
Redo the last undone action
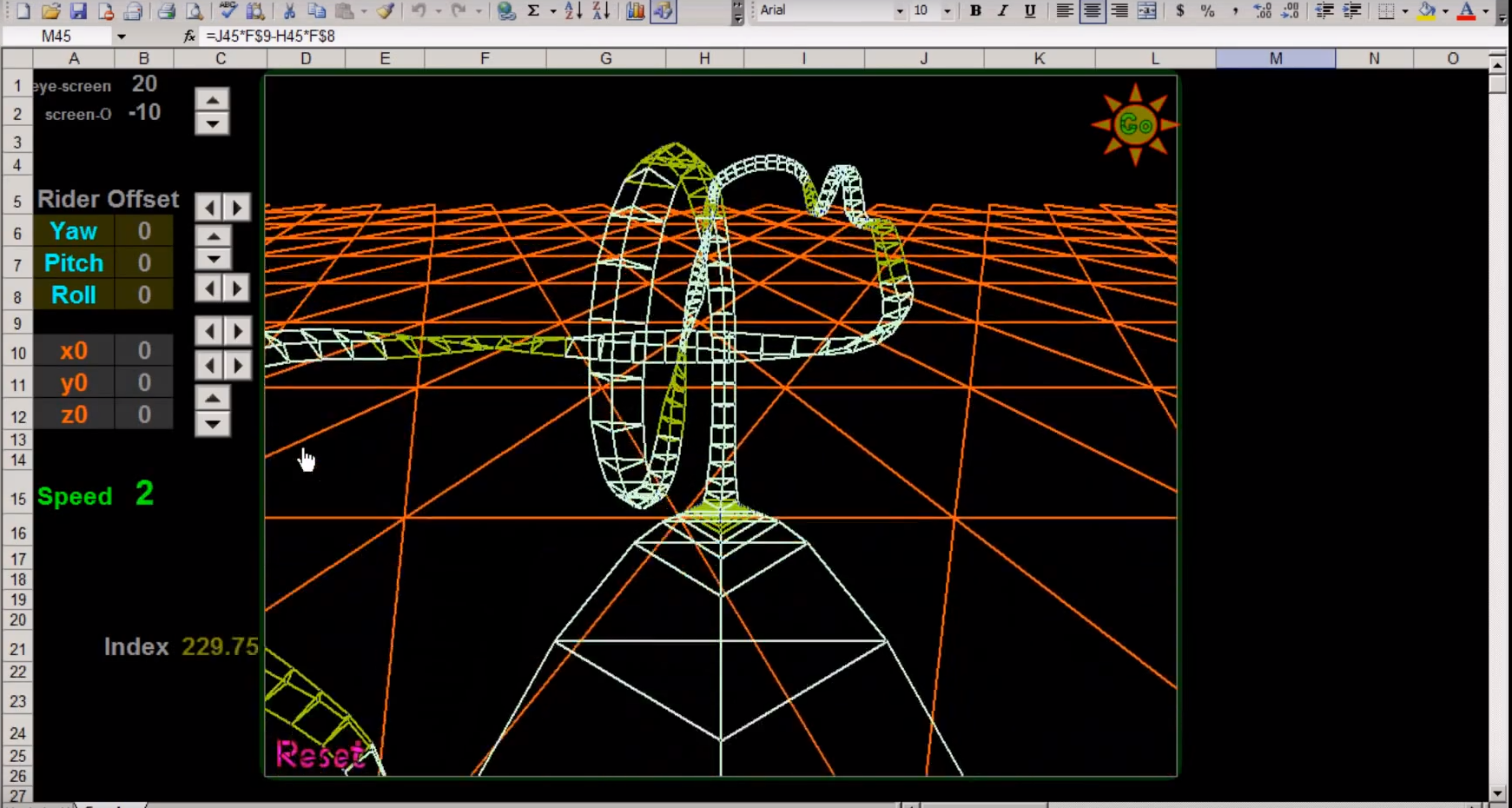click(x=459, y=11)
